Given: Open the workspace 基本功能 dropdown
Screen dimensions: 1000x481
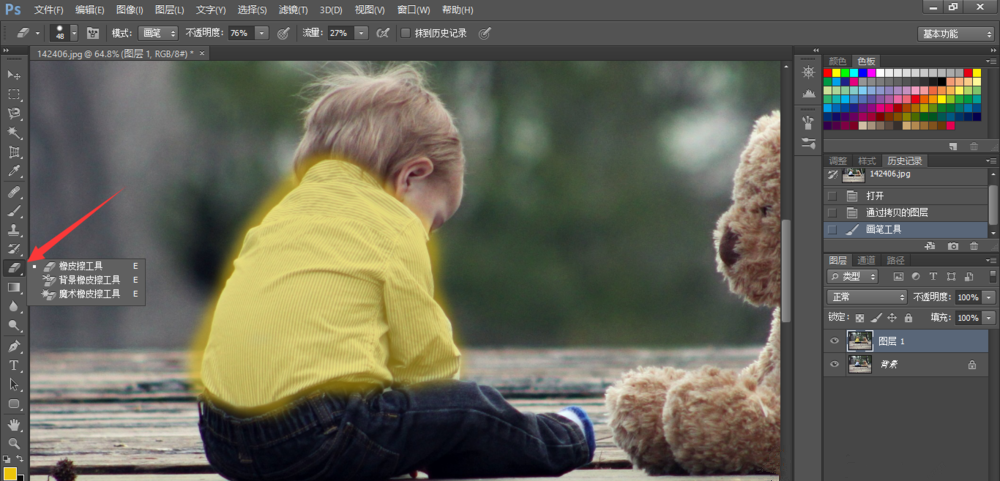Looking at the screenshot, I should [955, 34].
